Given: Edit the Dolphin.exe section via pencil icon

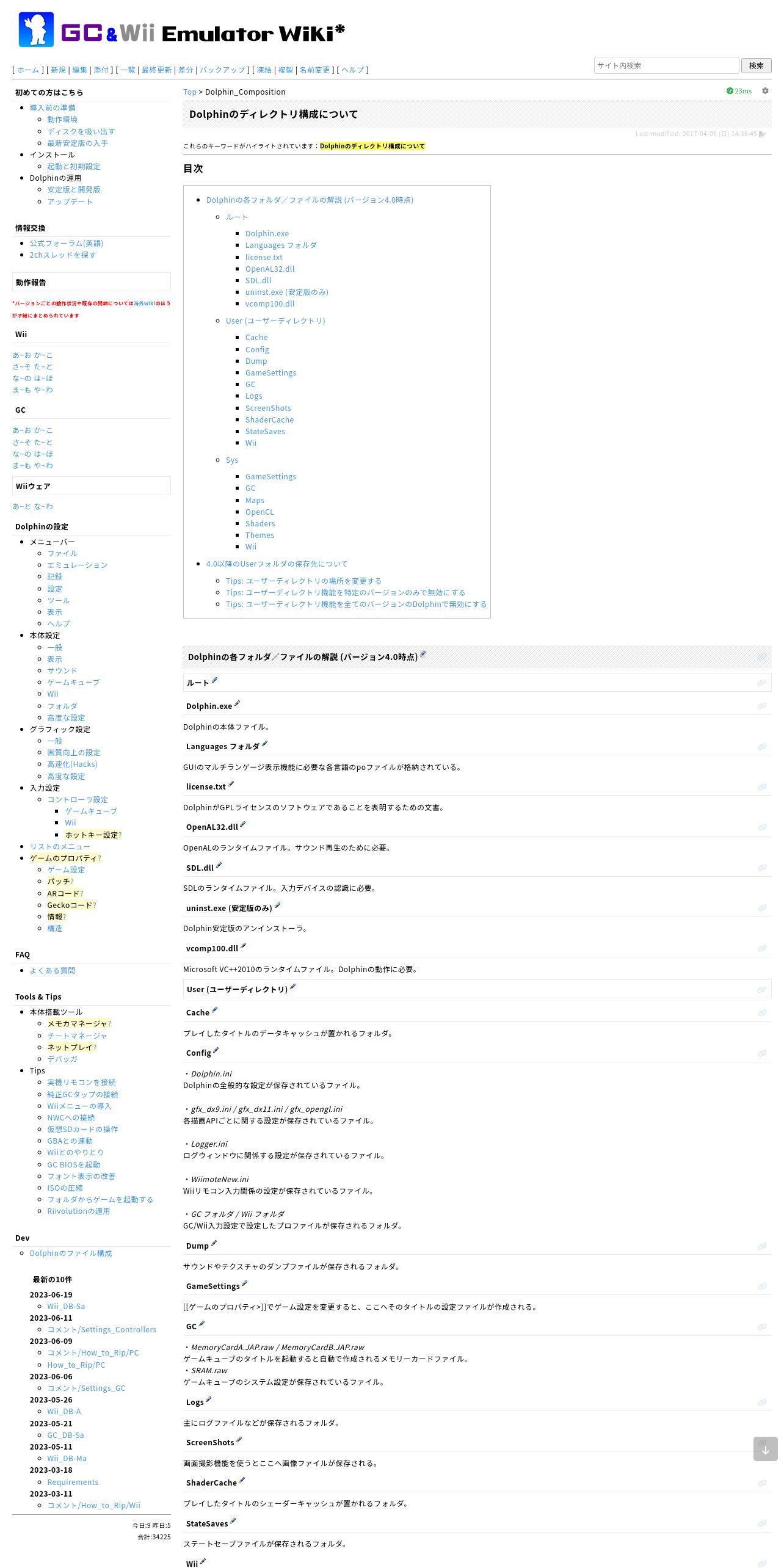Looking at the screenshot, I should click(x=237, y=704).
